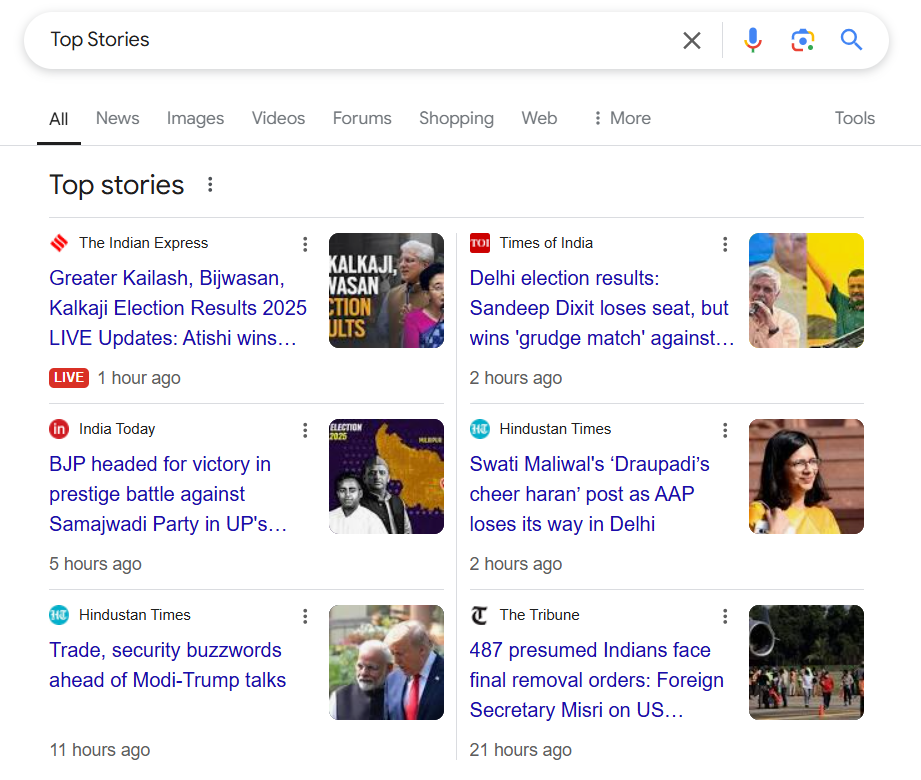Viewport: 921px width, 780px height.
Task: Open the Top stories section options menu
Action: click(x=210, y=185)
